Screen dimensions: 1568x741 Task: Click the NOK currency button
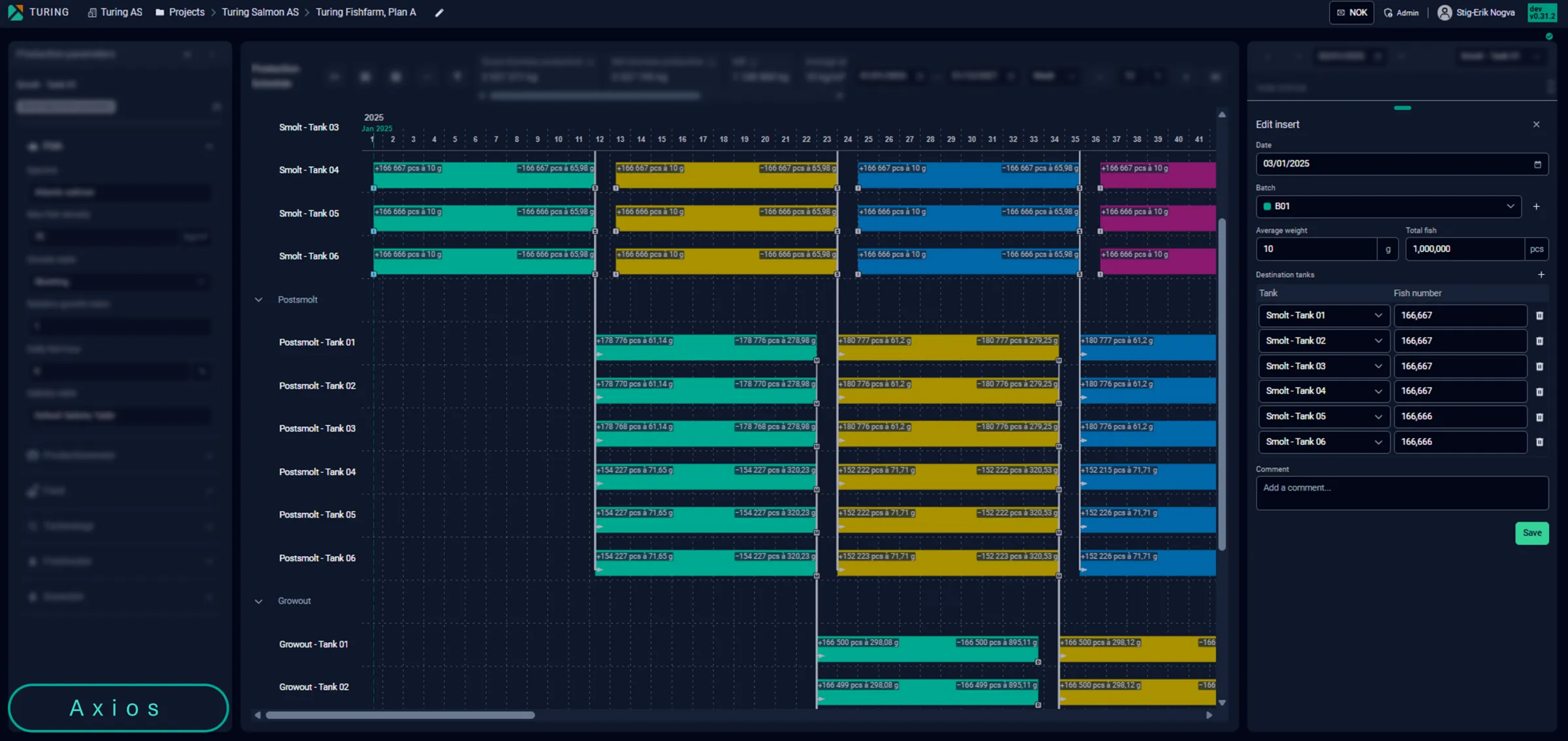click(x=1351, y=12)
